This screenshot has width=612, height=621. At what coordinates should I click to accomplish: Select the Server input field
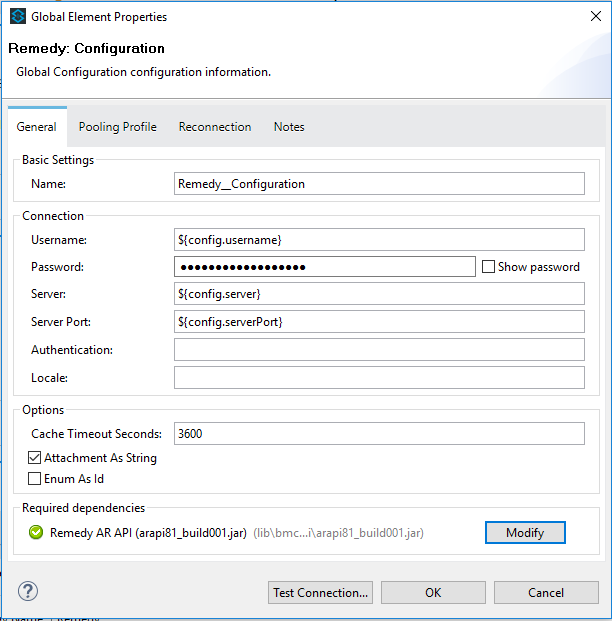click(x=379, y=293)
